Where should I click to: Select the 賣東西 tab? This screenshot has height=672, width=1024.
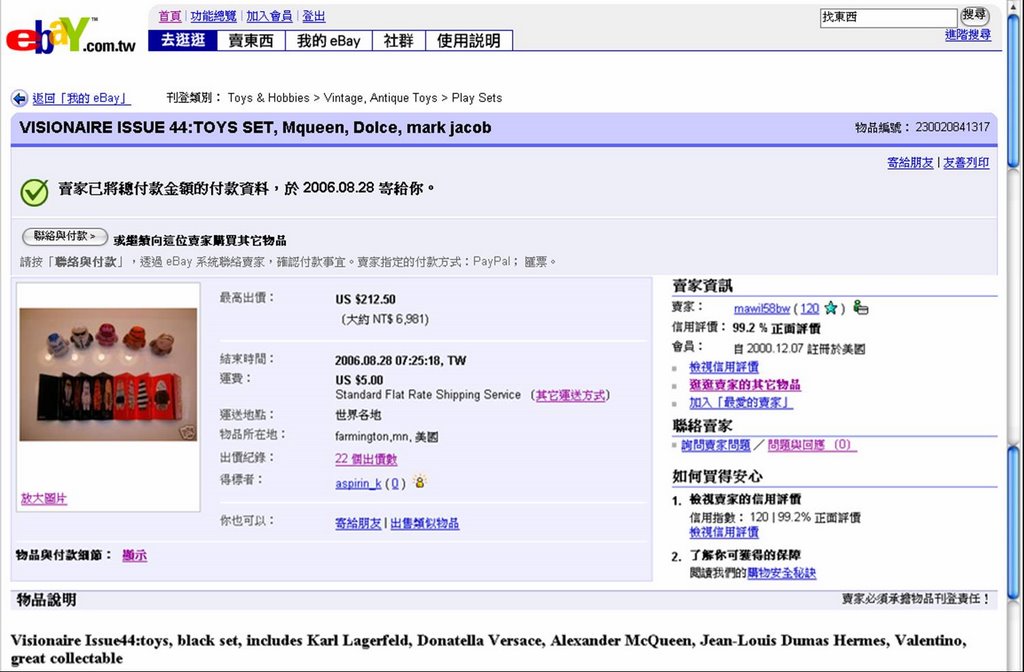point(251,40)
